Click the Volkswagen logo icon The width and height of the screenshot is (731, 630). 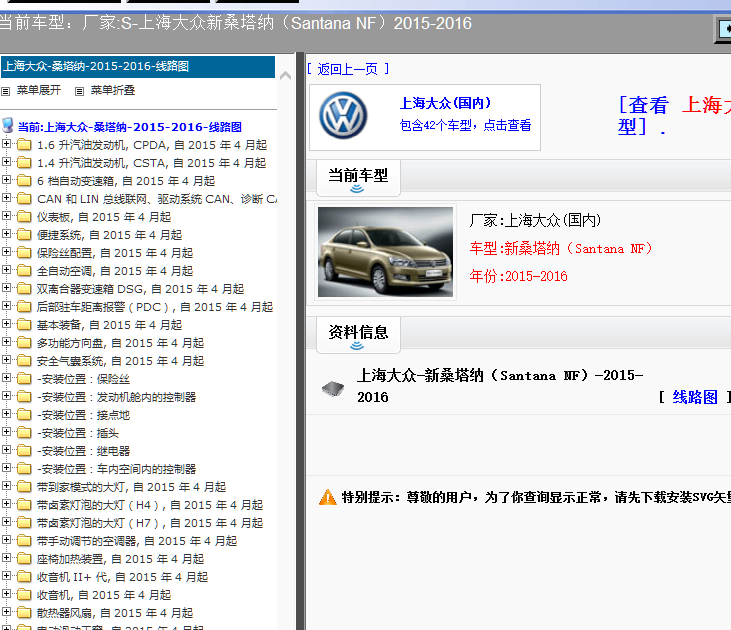click(x=343, y=116)
